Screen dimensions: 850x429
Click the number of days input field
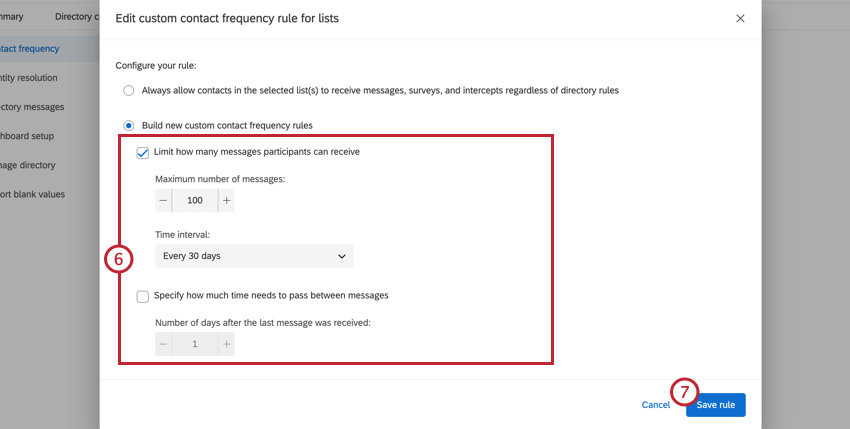195,344
